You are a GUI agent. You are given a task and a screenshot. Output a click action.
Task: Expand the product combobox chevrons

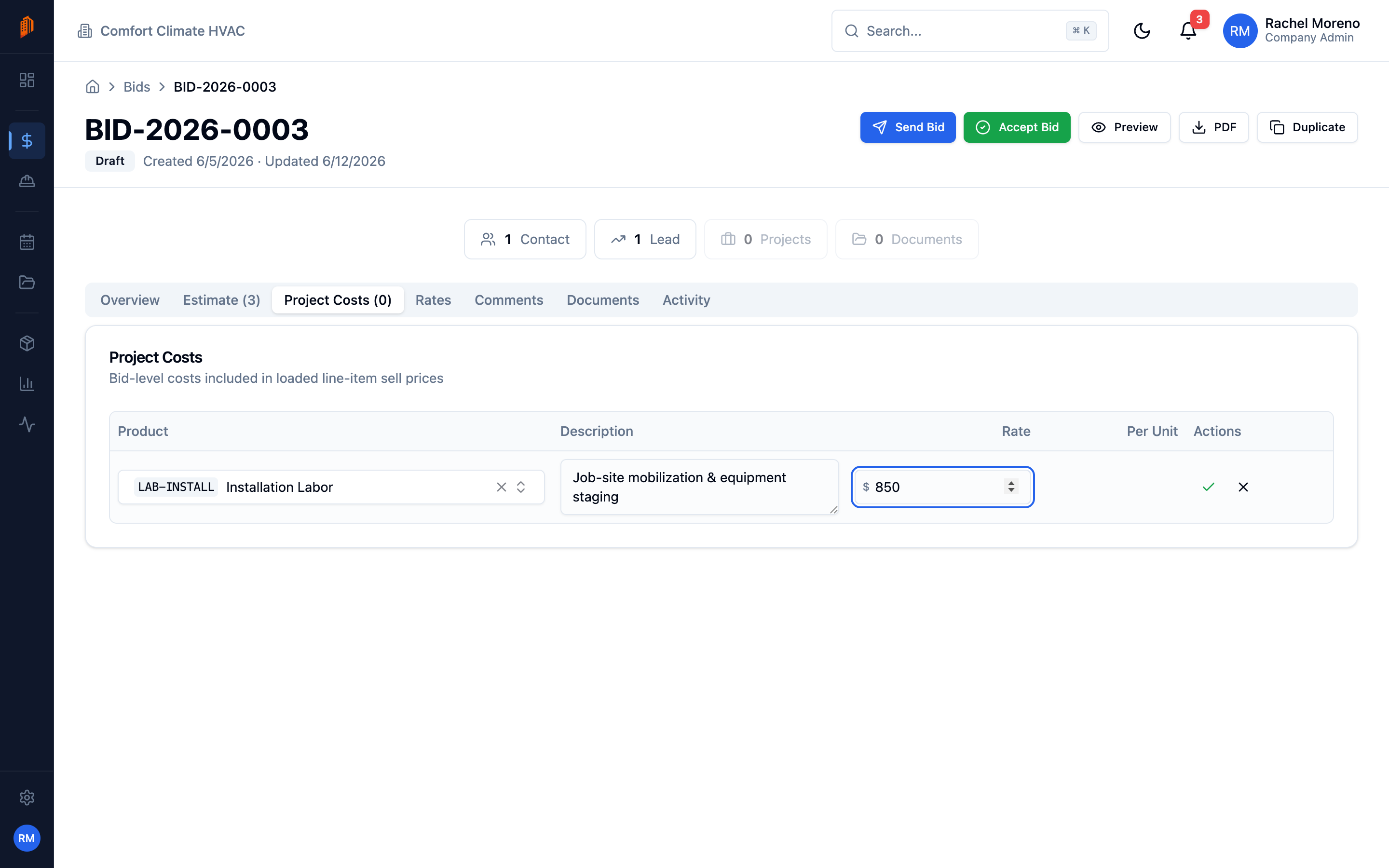[520, 487]
